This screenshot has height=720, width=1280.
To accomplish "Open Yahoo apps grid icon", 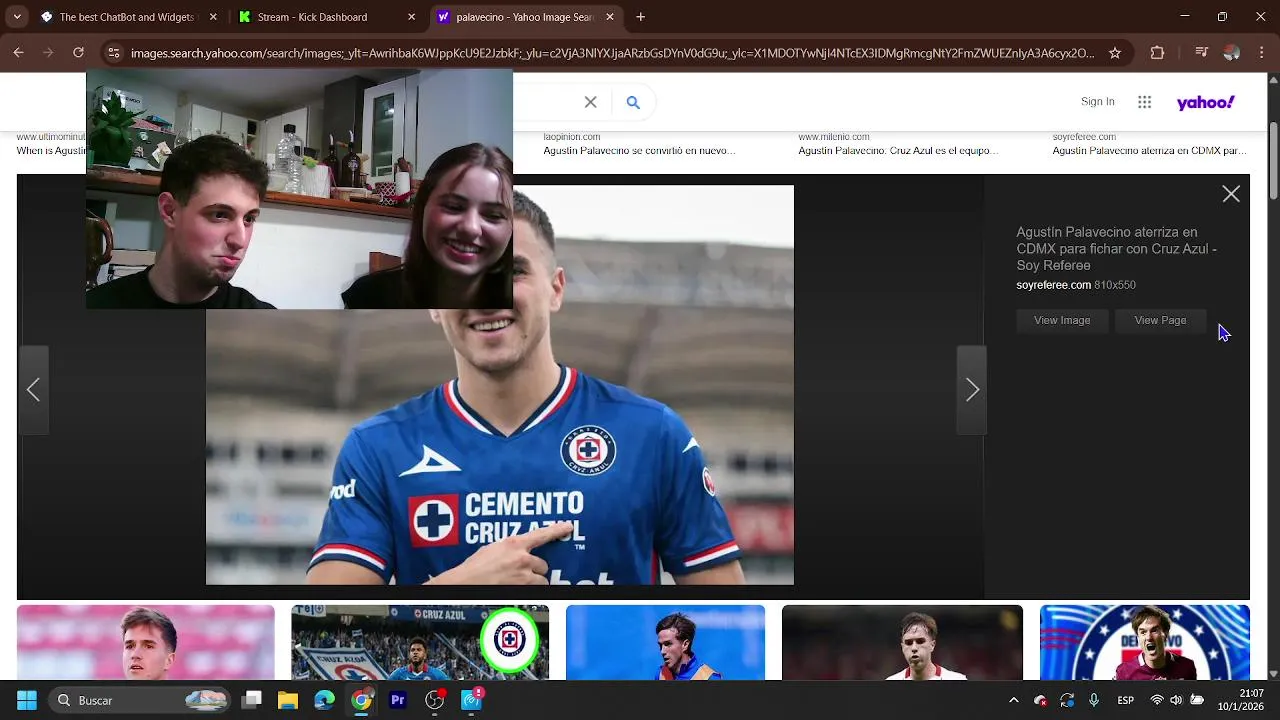I will [1145, 102].
